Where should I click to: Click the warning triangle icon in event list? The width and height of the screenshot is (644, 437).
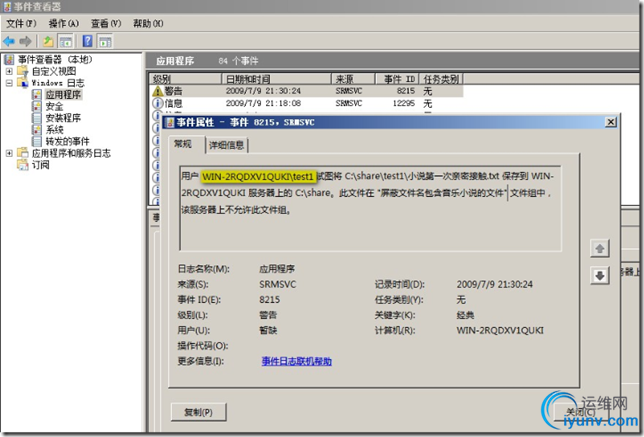point(158,91)
